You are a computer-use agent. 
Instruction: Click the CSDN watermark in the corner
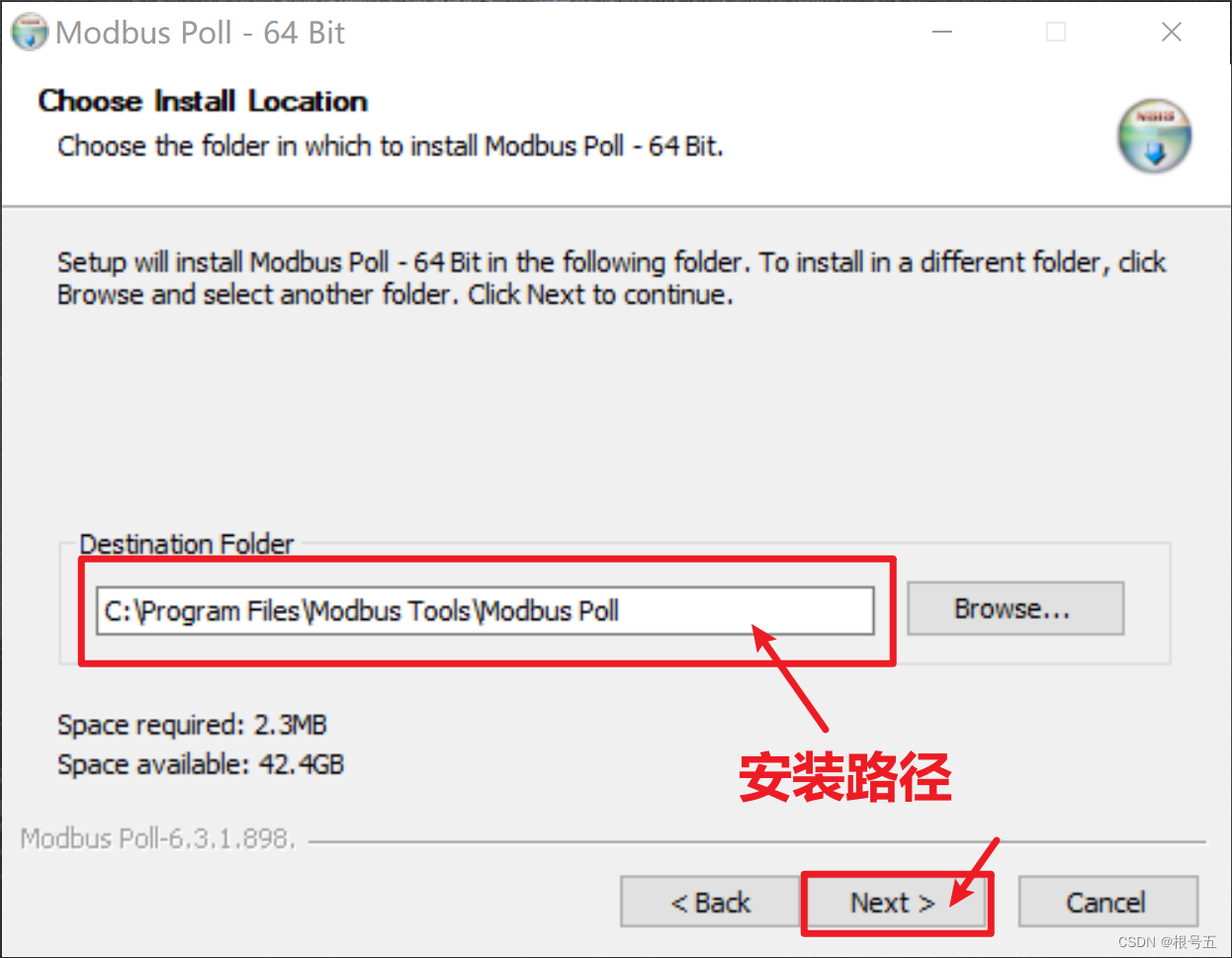1167,941
